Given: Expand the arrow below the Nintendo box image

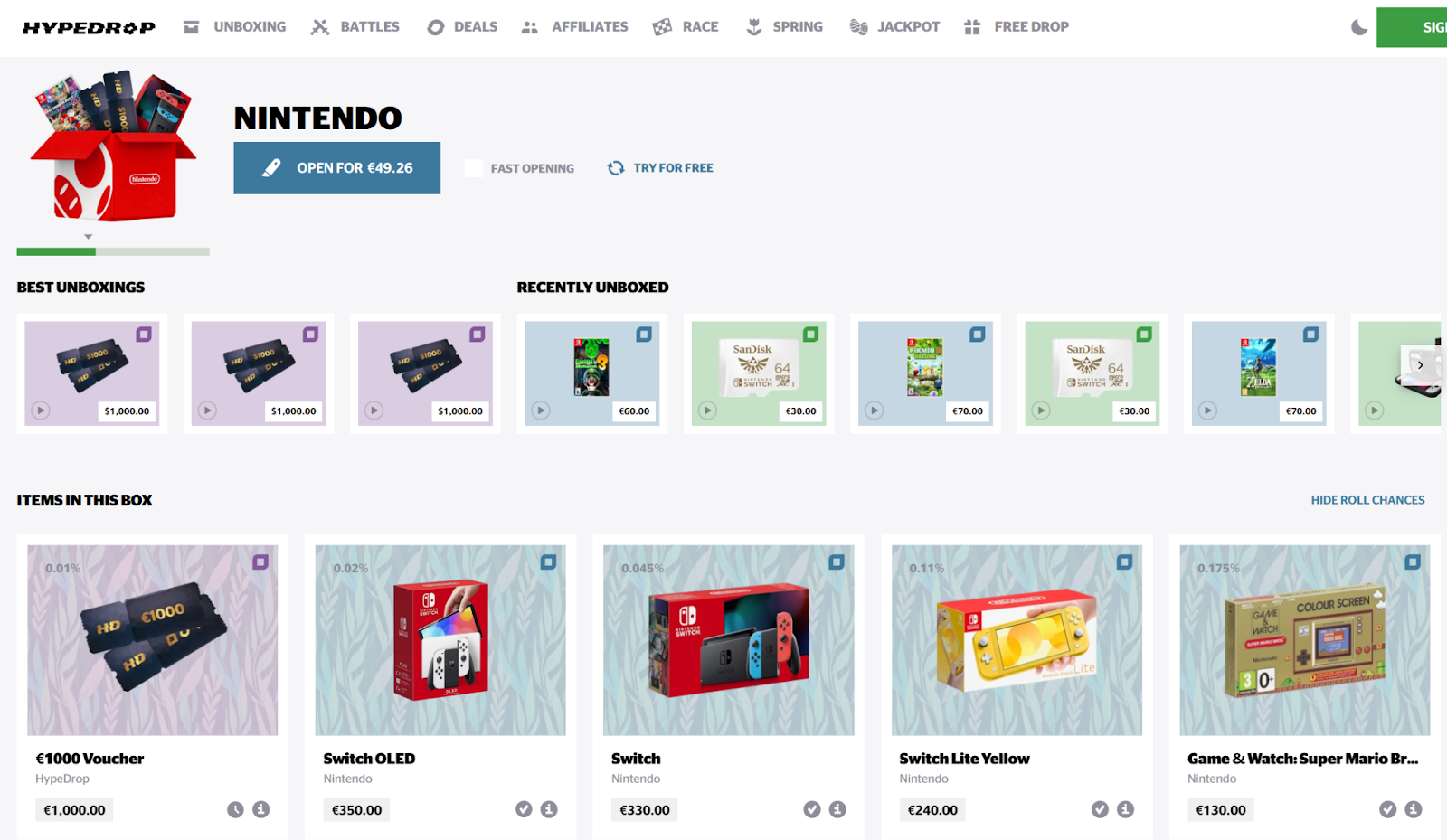Looking at the screenshot, I should (88, 237).
